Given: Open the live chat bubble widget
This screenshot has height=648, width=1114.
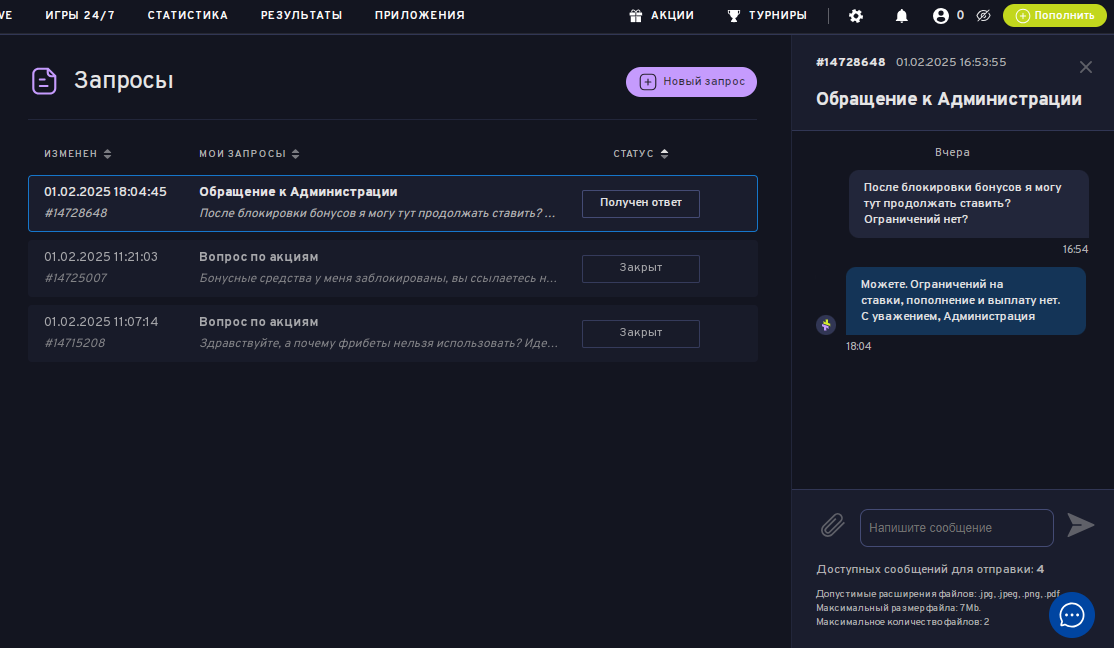Looking at the screenshot, I should [1072, 614].
